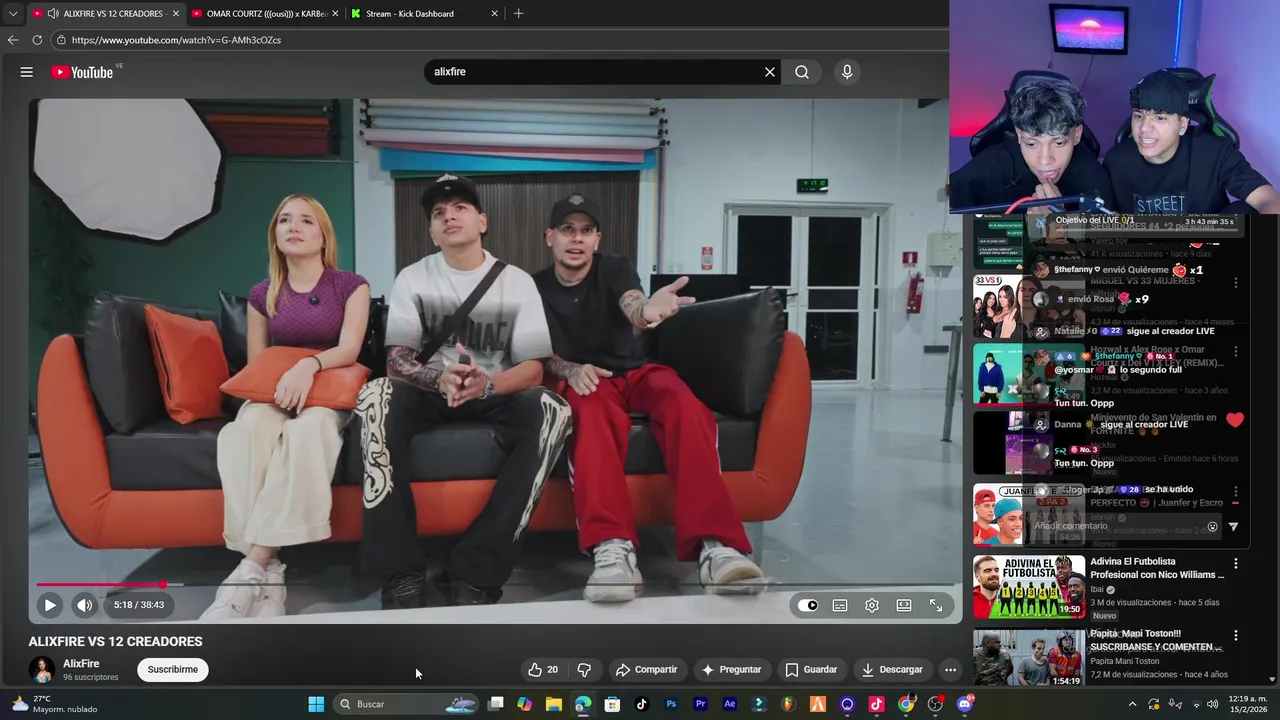The height and width of the screenshot is (720, 1280).
Task: Show hidden system tray icons chevron
Action: [x=1132, y=704]
